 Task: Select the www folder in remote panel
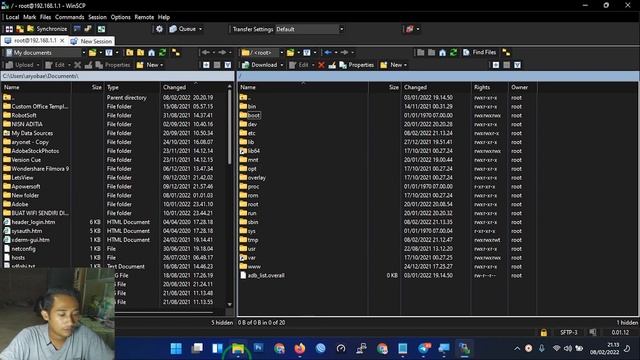[254, 267]
